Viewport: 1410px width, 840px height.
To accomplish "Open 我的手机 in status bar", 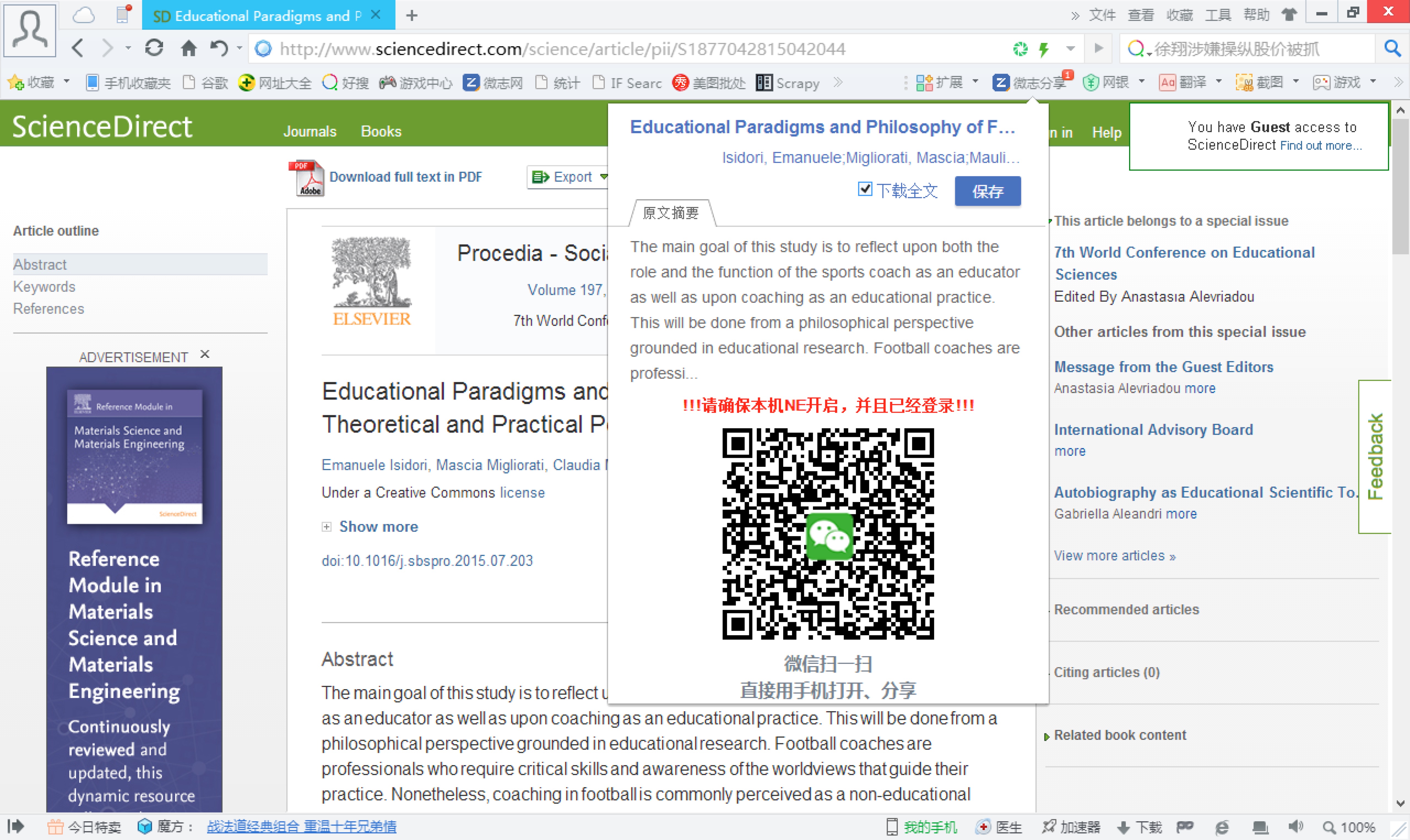I will [922, 827].
